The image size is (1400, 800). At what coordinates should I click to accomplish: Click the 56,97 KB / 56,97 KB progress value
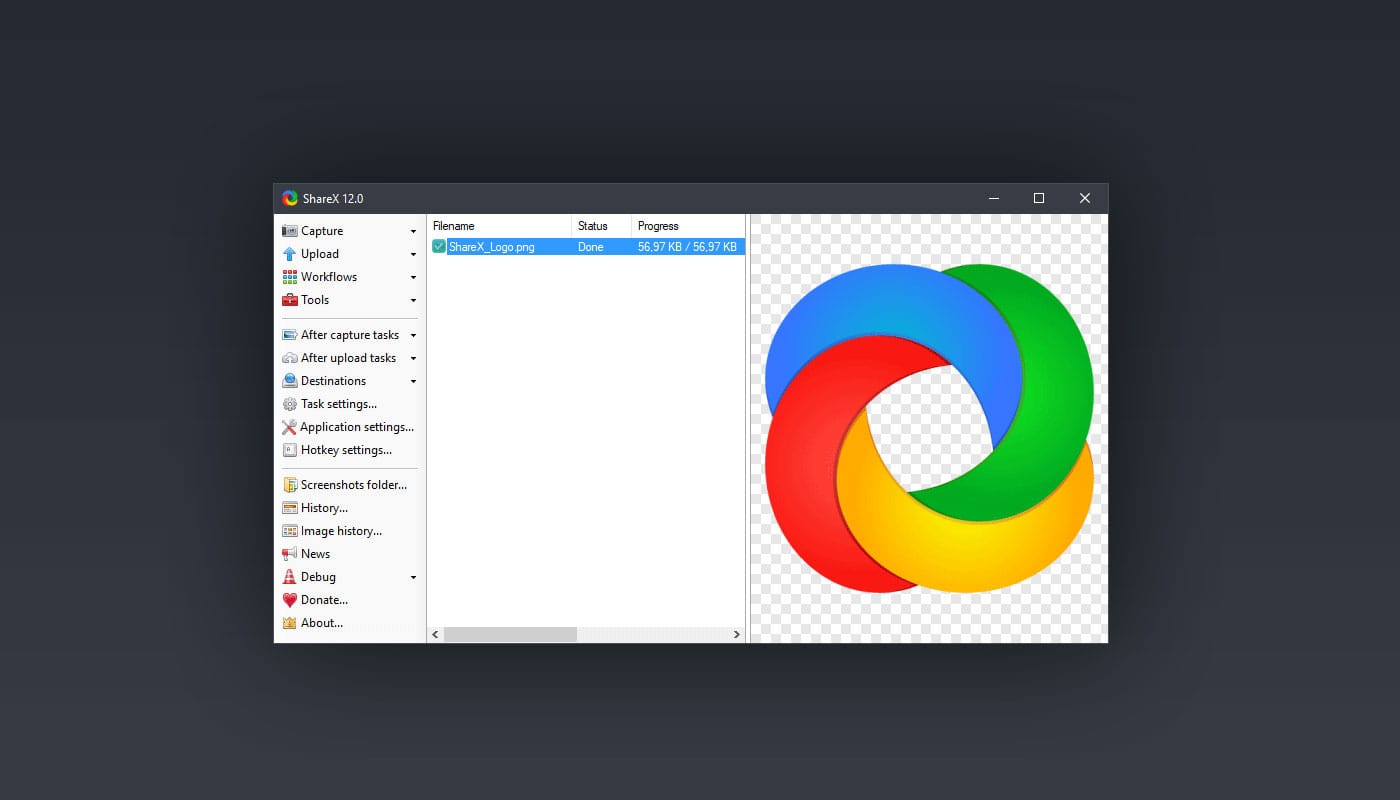pos(688,247)
